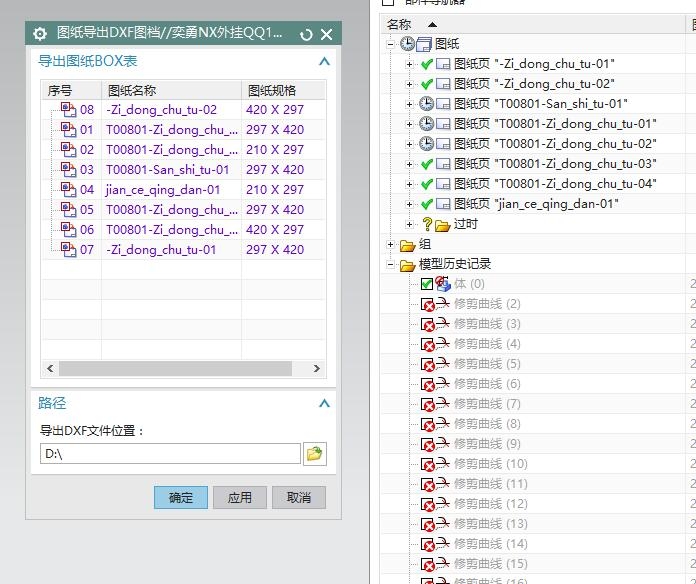Select jian_ce_qing_dan-01 in BOX table
This screenshot has height=584, width=696.
(183, 189)
